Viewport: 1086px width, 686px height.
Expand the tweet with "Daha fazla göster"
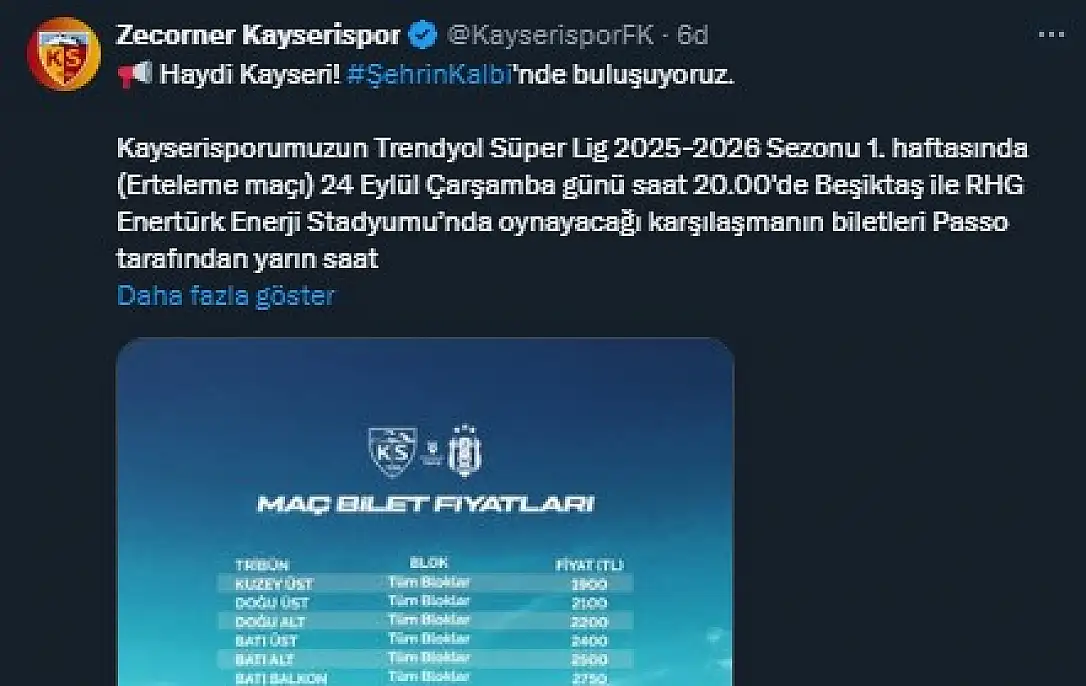pyautogui.click(x=226, y=295)
